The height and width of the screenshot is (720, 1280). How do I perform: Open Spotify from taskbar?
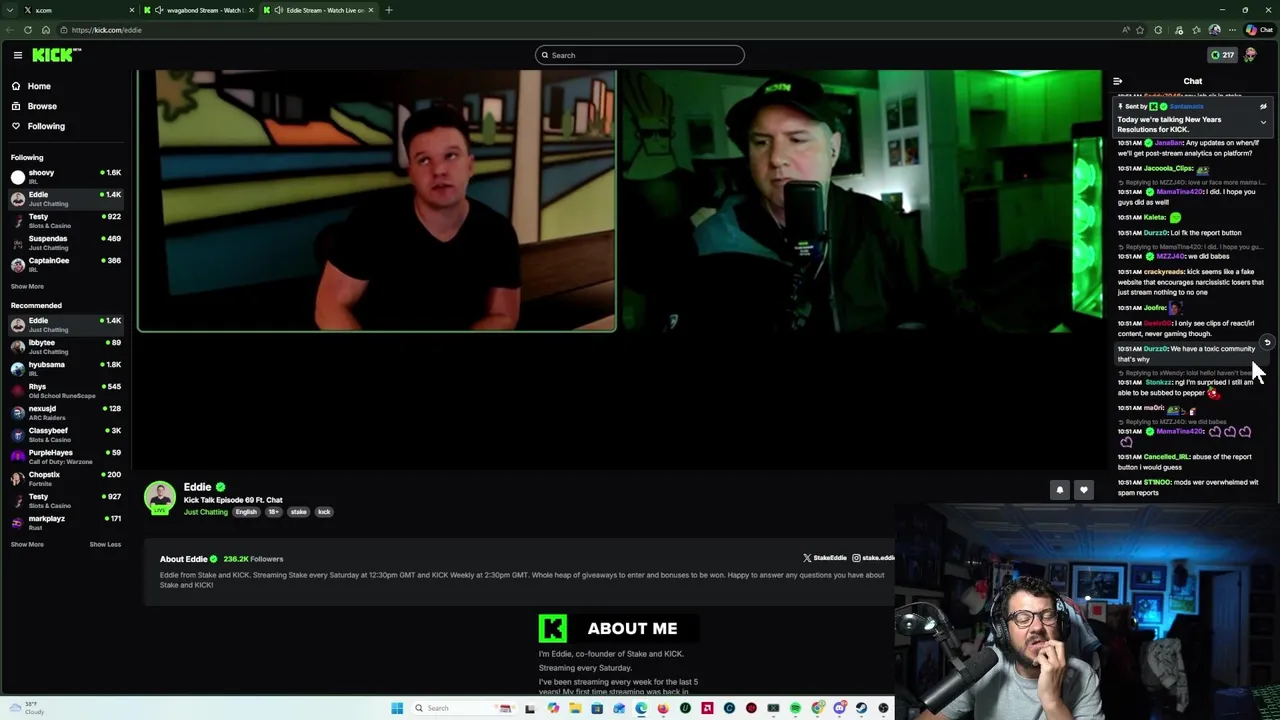(795, 708)
